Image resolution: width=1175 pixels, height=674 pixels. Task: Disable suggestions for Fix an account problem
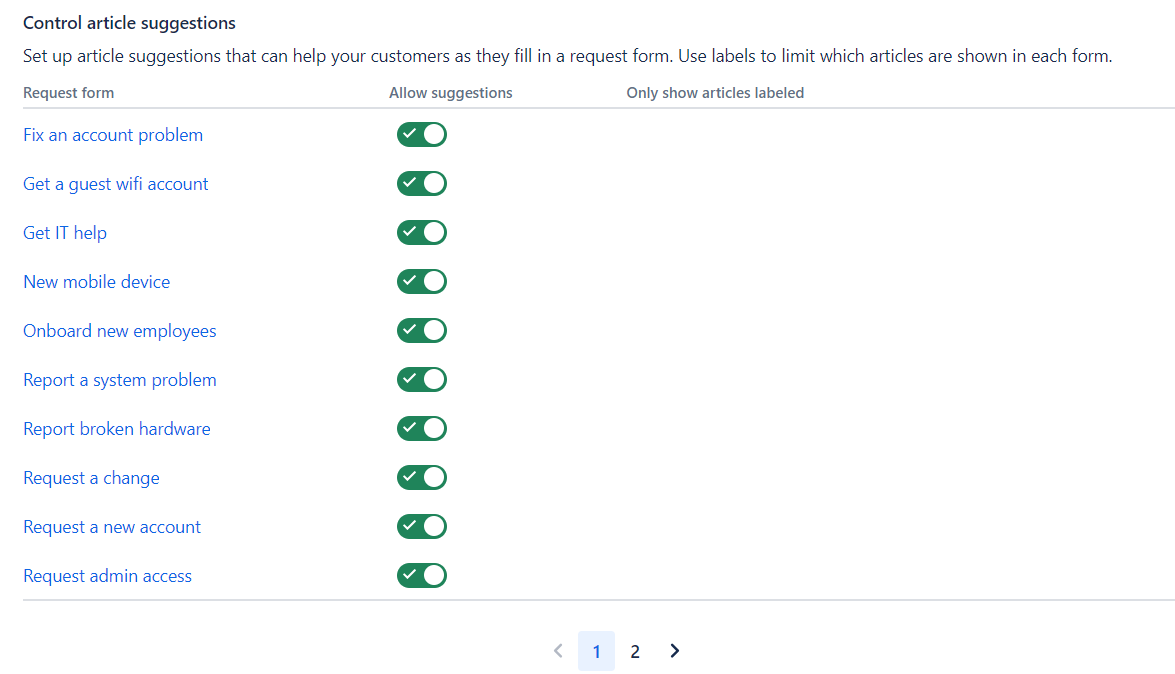tap(421, 135)
